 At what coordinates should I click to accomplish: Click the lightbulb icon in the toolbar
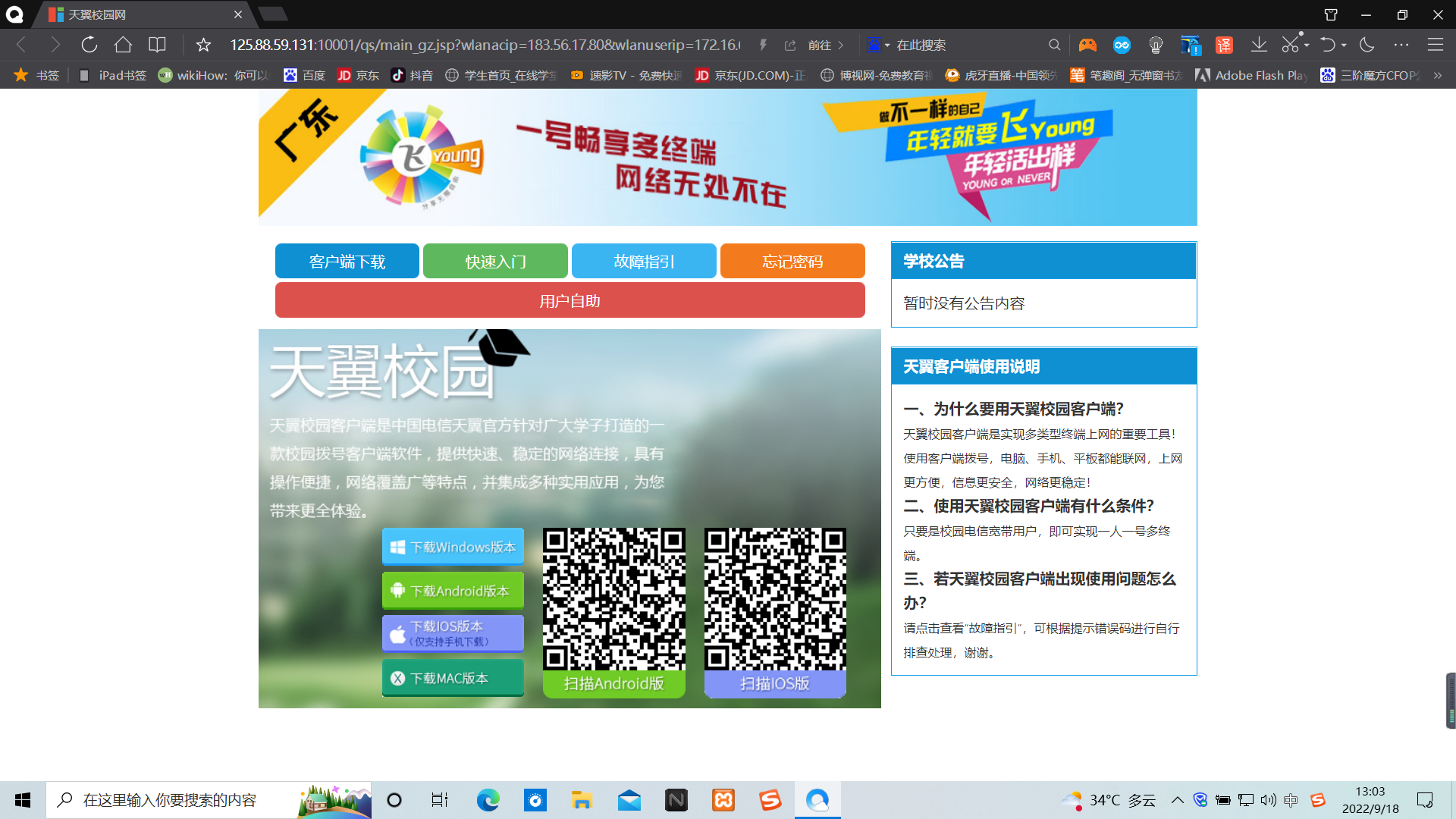click(x=1156, y=45)
